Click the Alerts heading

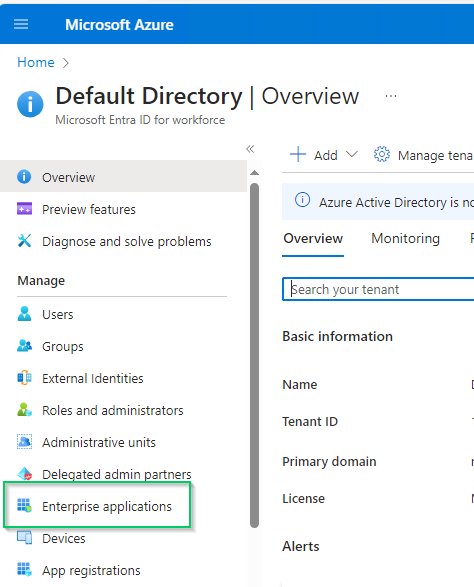301,547
